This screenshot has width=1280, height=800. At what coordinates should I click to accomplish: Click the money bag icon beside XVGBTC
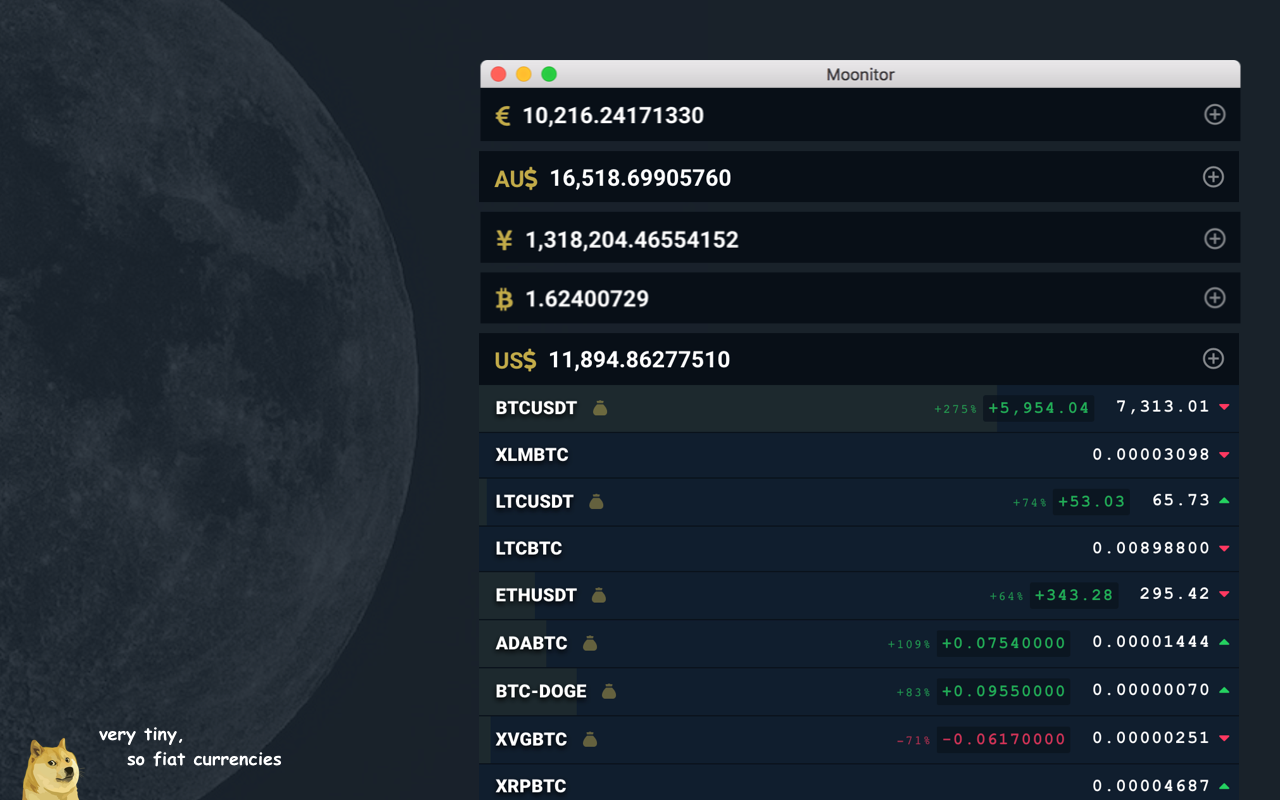590,739
